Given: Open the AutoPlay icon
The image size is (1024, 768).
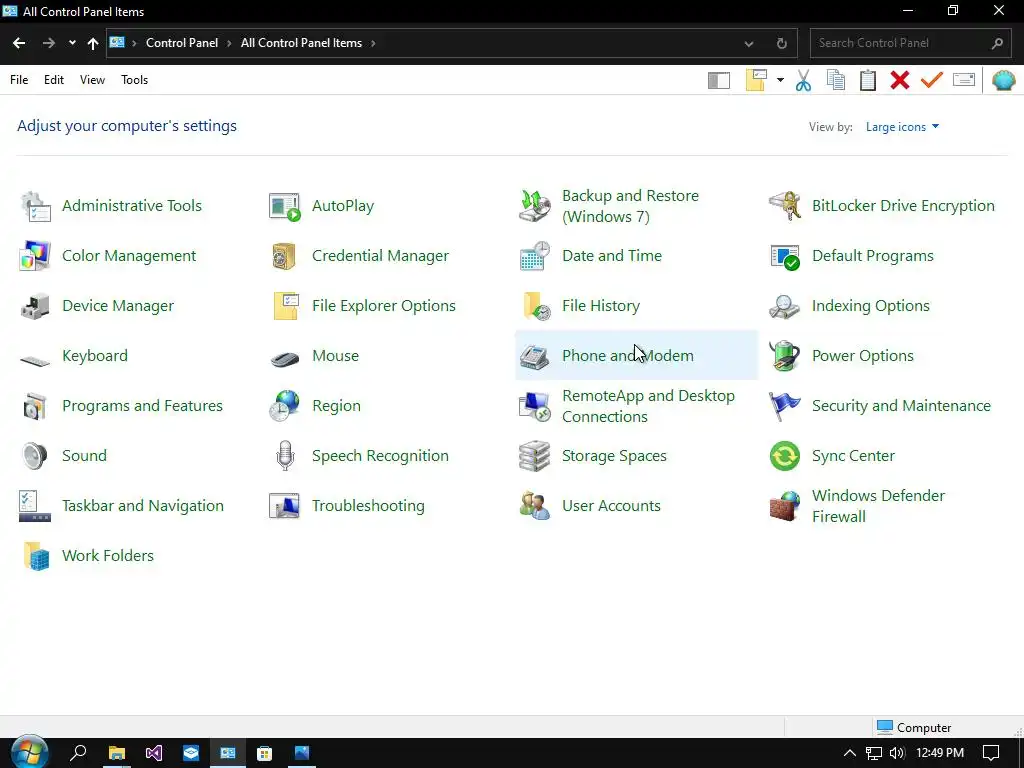Looking at the screenshot, I should tap(285, 206).
